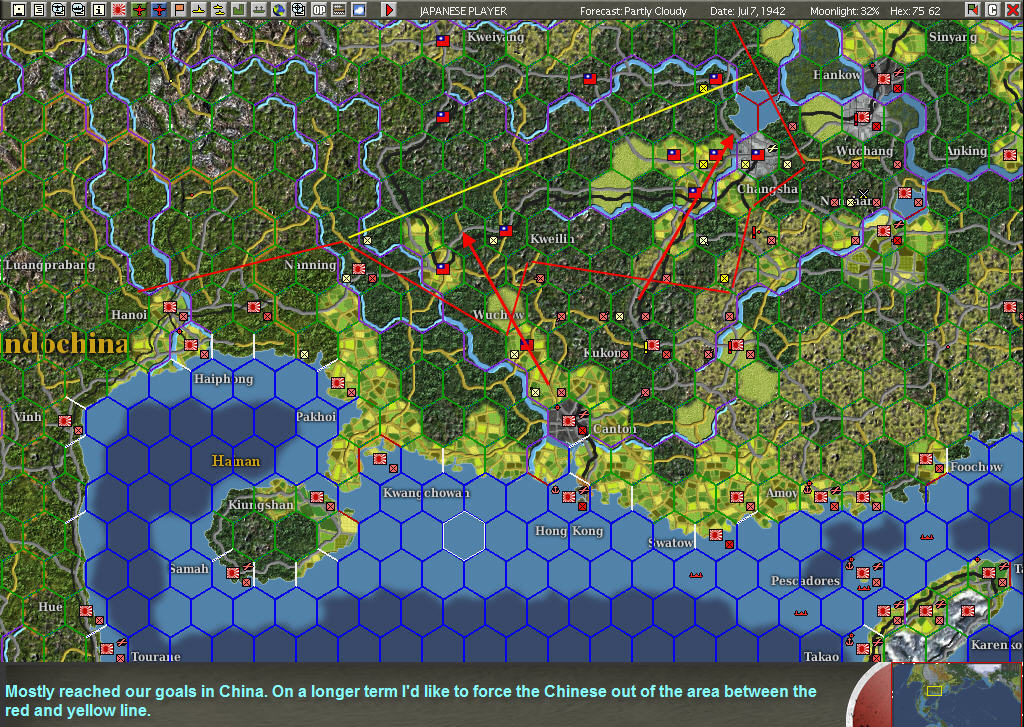The image size is (1024, 727).
Task: Select the Chinese unit on Changsha
Action: pyautogui.click(x=758, y=155)
